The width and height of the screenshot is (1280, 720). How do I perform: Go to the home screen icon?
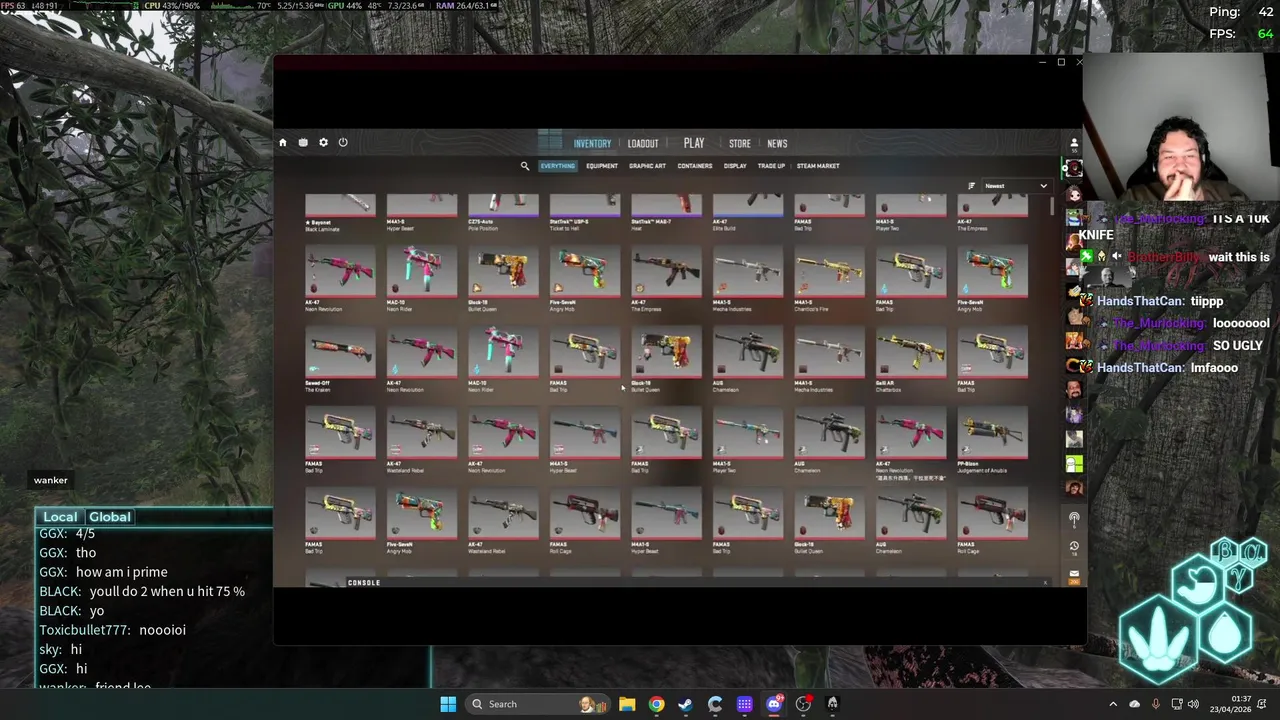coord(283,143)
